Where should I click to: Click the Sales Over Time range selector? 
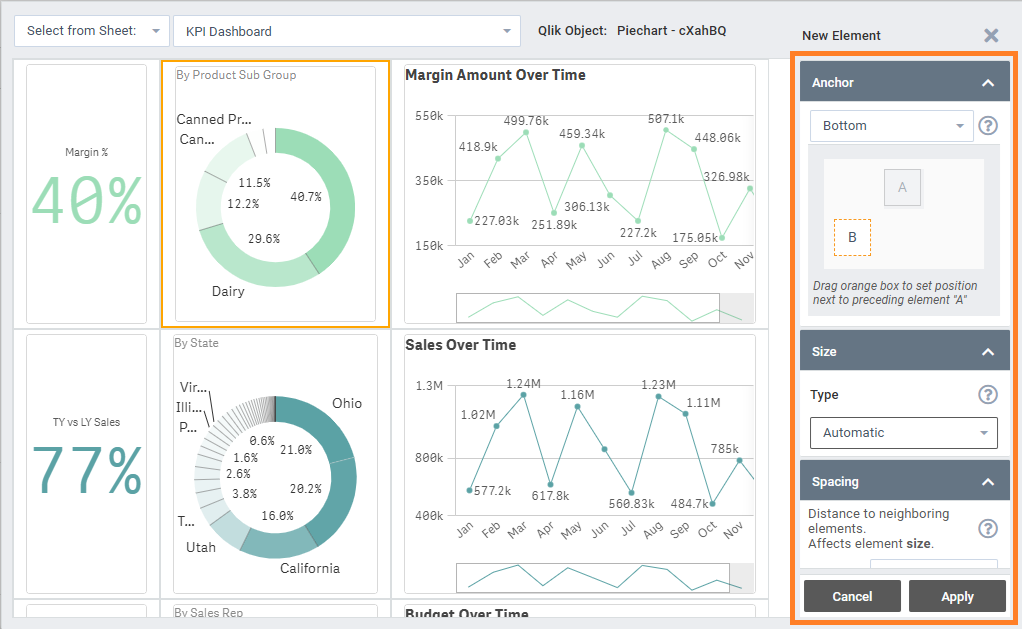tap(592, 578)
